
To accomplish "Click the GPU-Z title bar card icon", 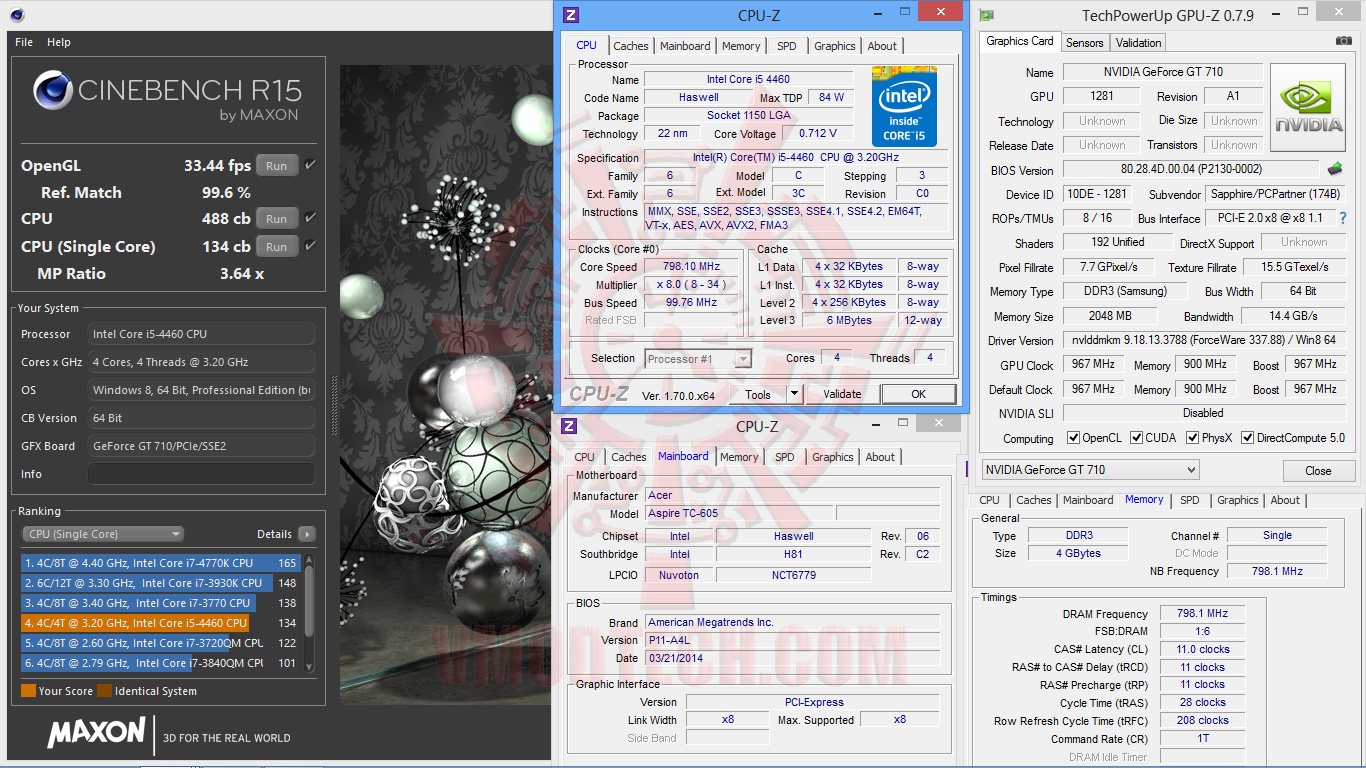I will click(x=987, y=15).
